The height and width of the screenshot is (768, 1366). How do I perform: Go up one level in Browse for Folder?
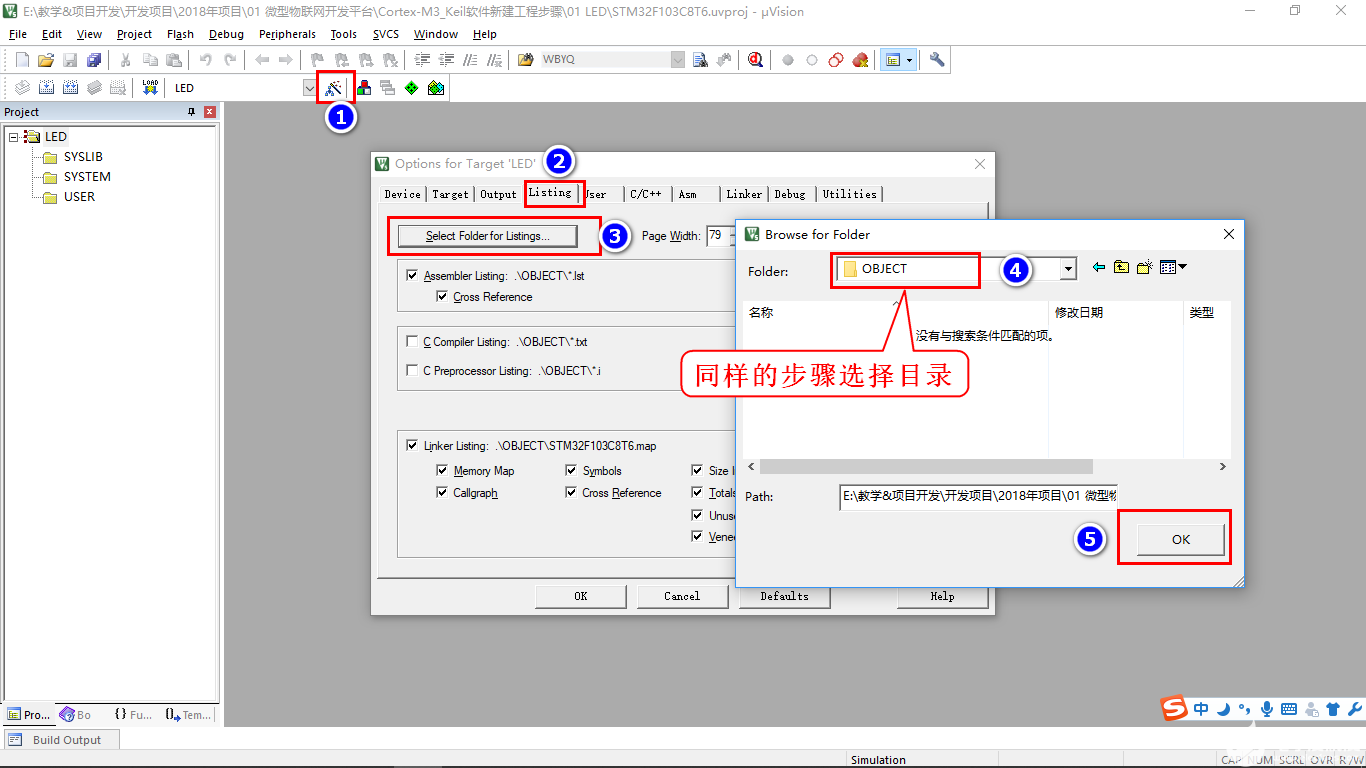(1122, 267)
